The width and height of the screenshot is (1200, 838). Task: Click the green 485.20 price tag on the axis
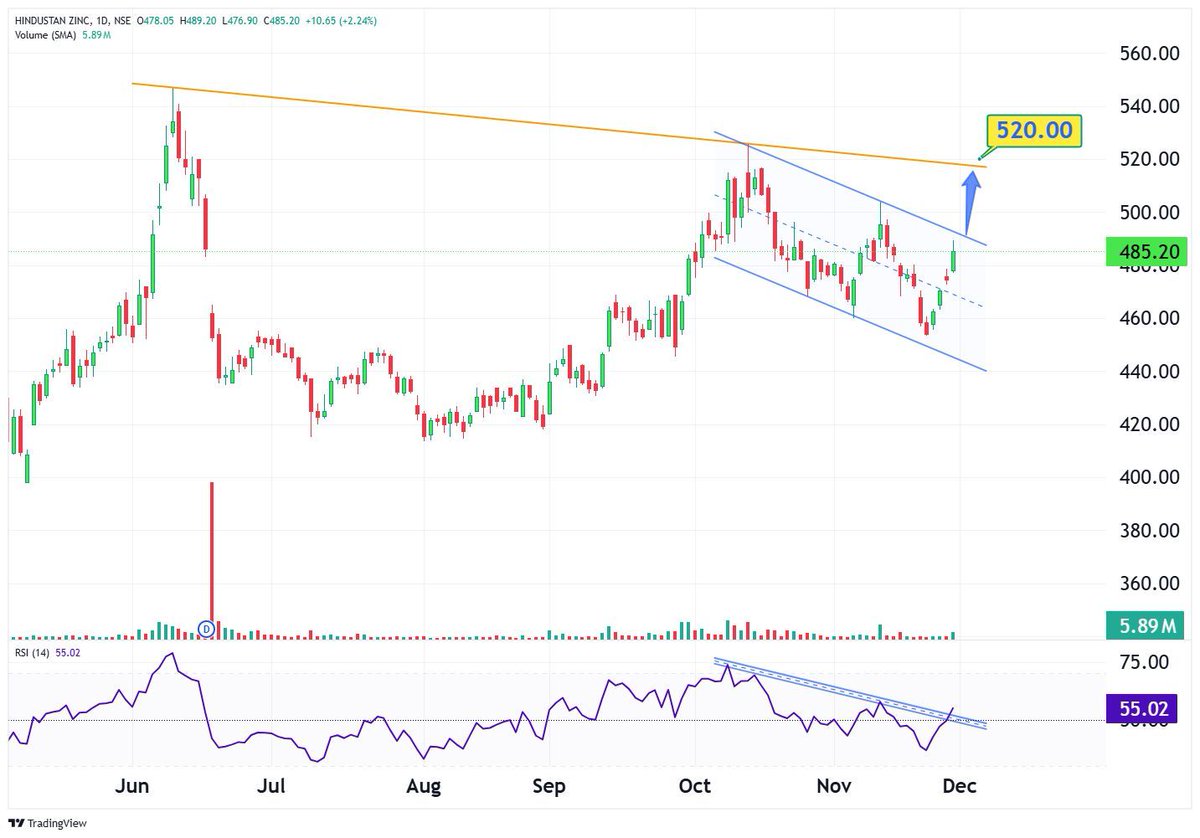pos(1147,252)
